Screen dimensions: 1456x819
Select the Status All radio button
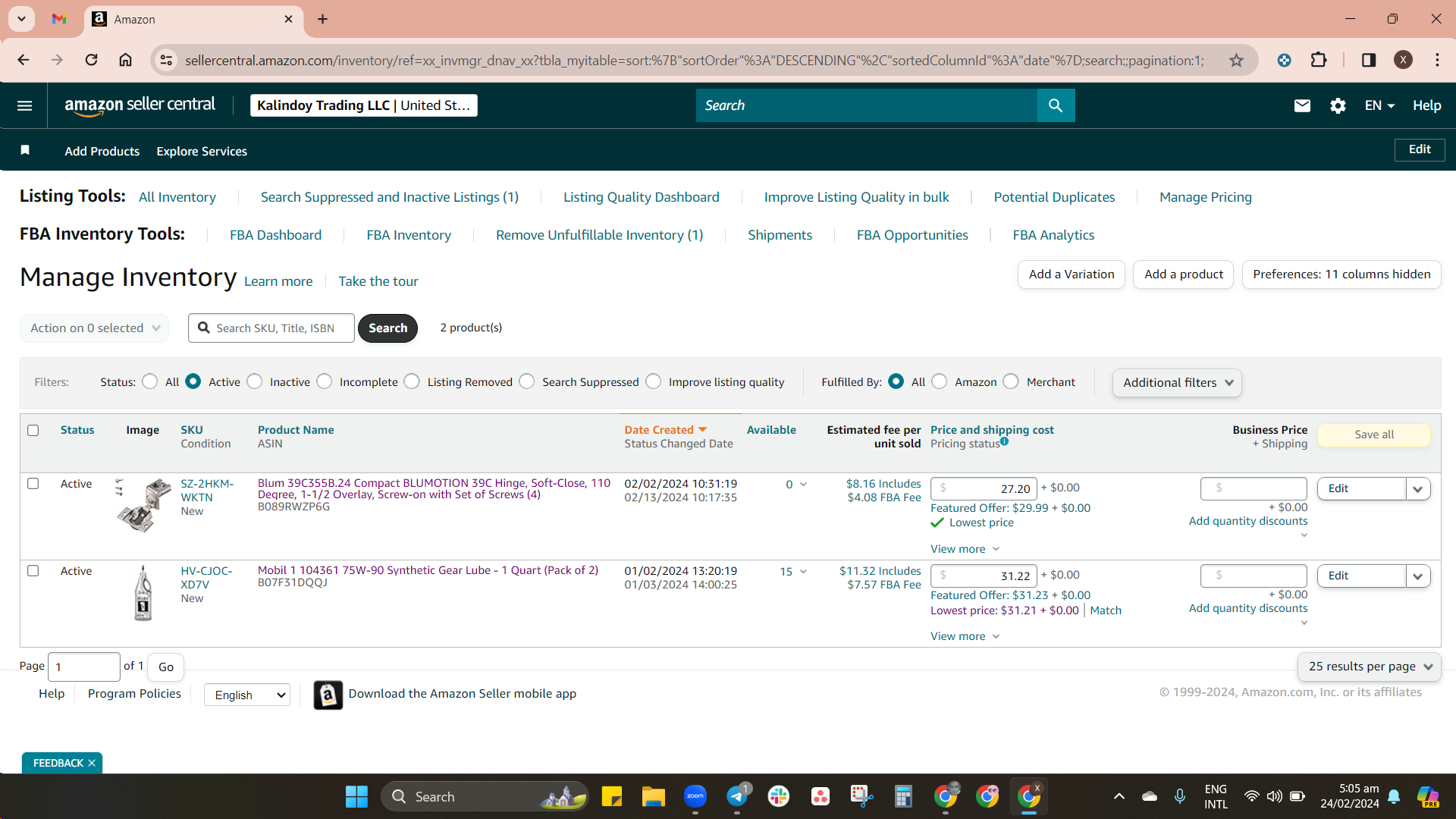[x=150, y=381]
